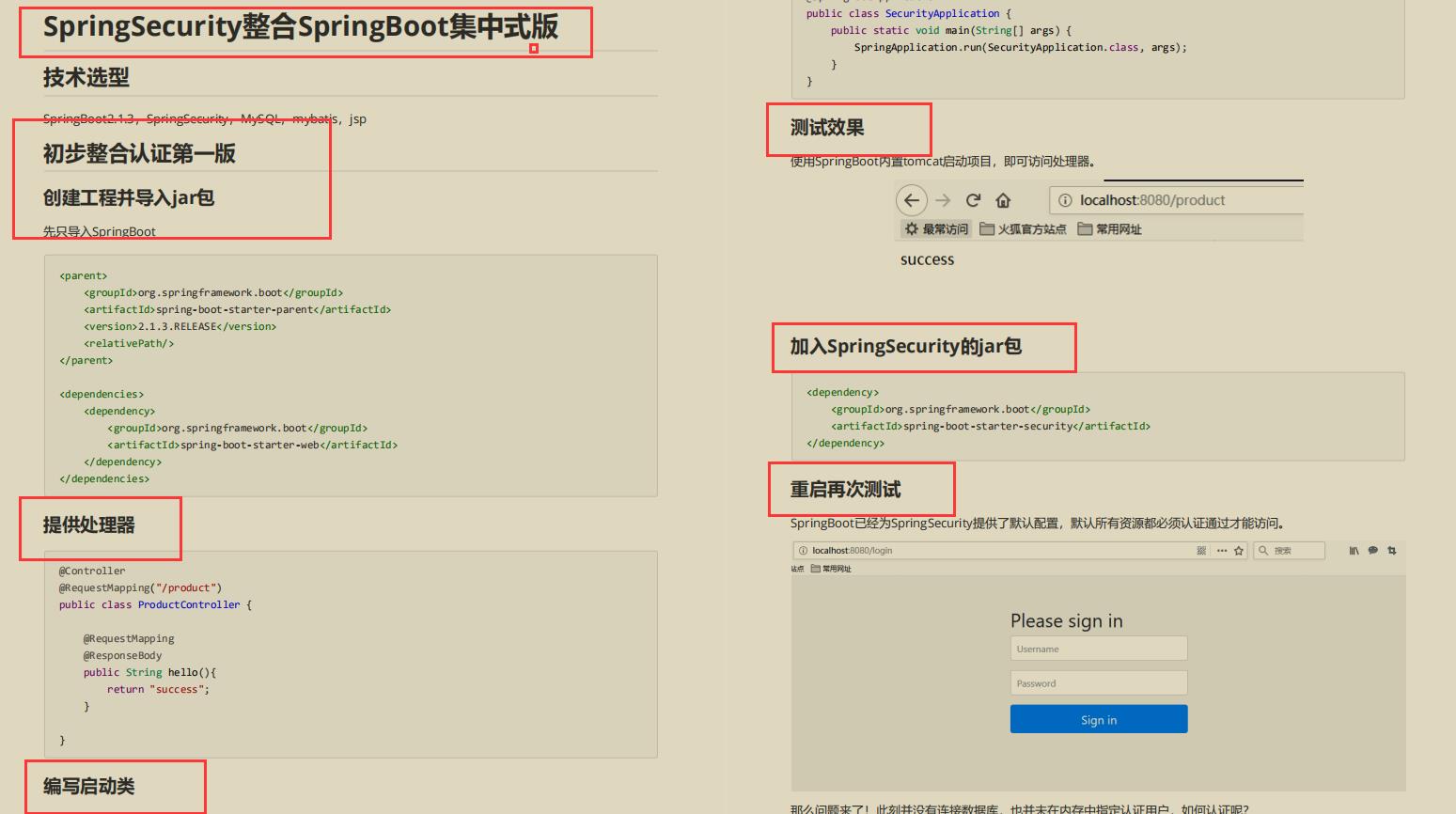This screenshot has height=814, width=1456.
Task: Click the 创建工程并导入jar包 heading
Action: coord(129,197)
